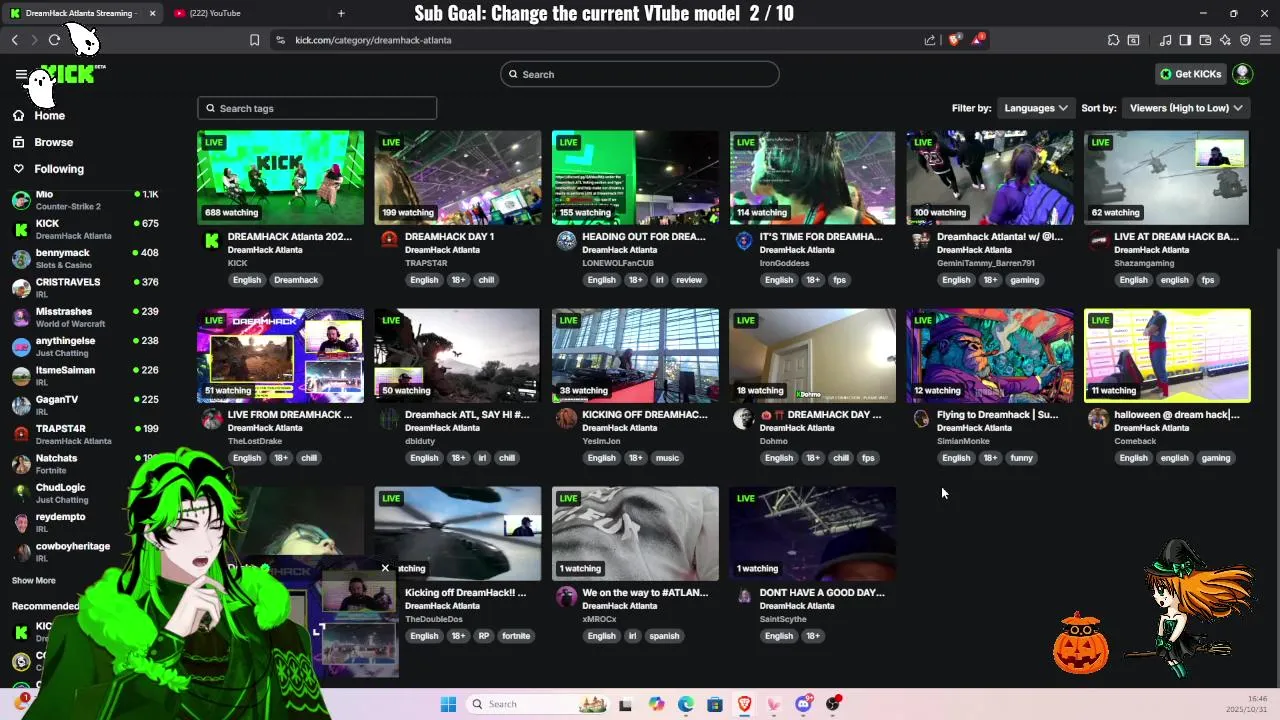Open TRAPST4R avatar under DREAMHACK DAY 1
1280x720 pixels.
tap(389, 240)
